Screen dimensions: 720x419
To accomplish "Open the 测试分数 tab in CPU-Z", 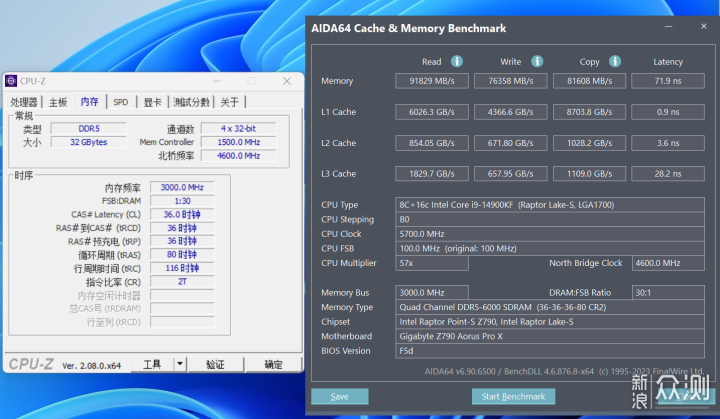I will [191, 102].
